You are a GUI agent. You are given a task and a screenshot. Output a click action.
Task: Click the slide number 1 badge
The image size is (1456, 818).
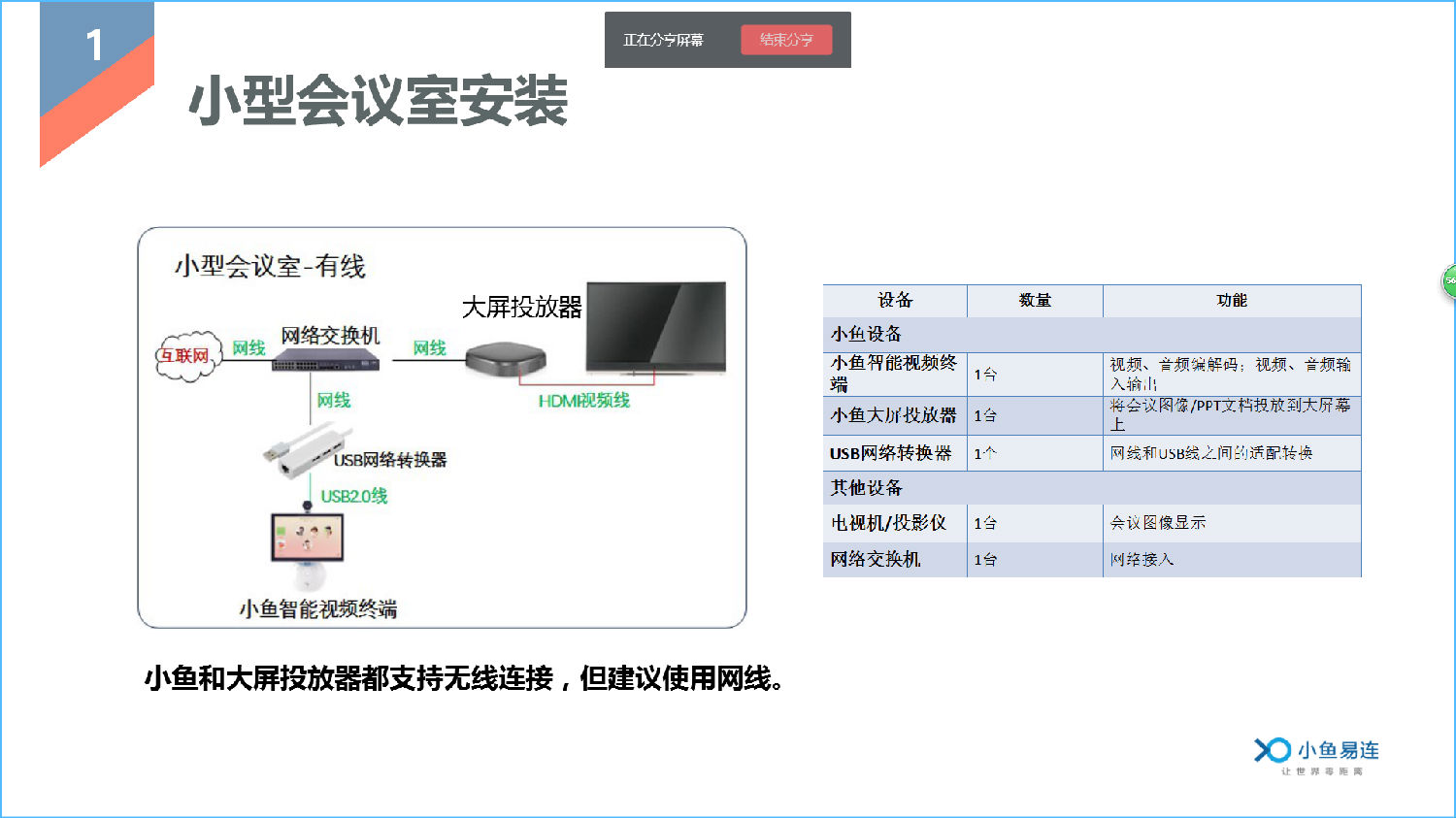coord(94,46)
